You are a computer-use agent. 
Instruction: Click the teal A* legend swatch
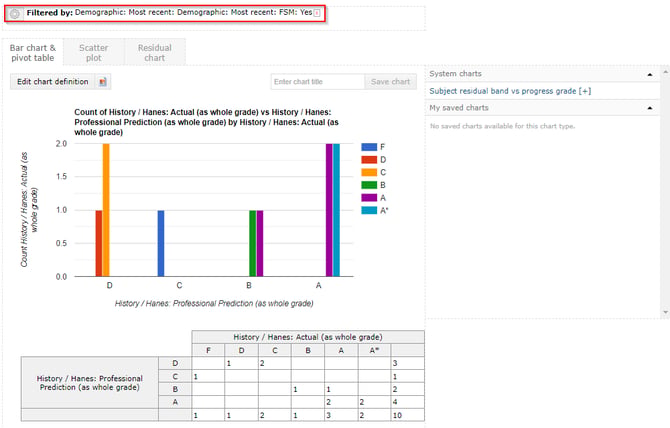tap(369, 210)
